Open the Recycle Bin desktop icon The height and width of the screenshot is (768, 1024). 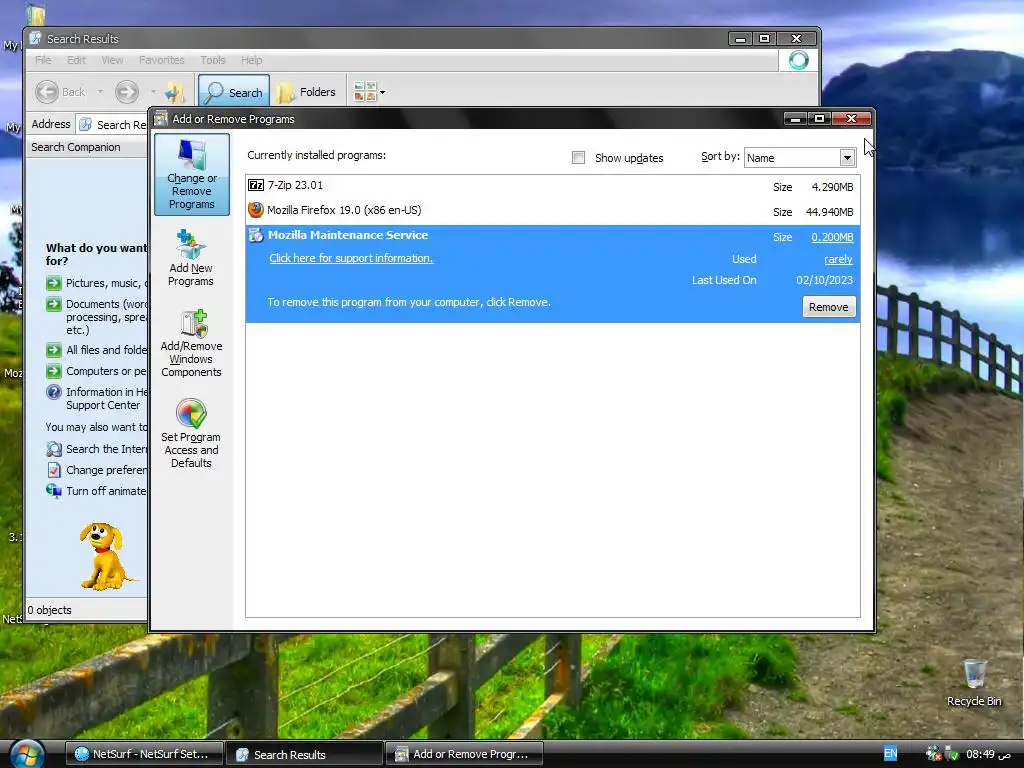click(x=974, y=682)
